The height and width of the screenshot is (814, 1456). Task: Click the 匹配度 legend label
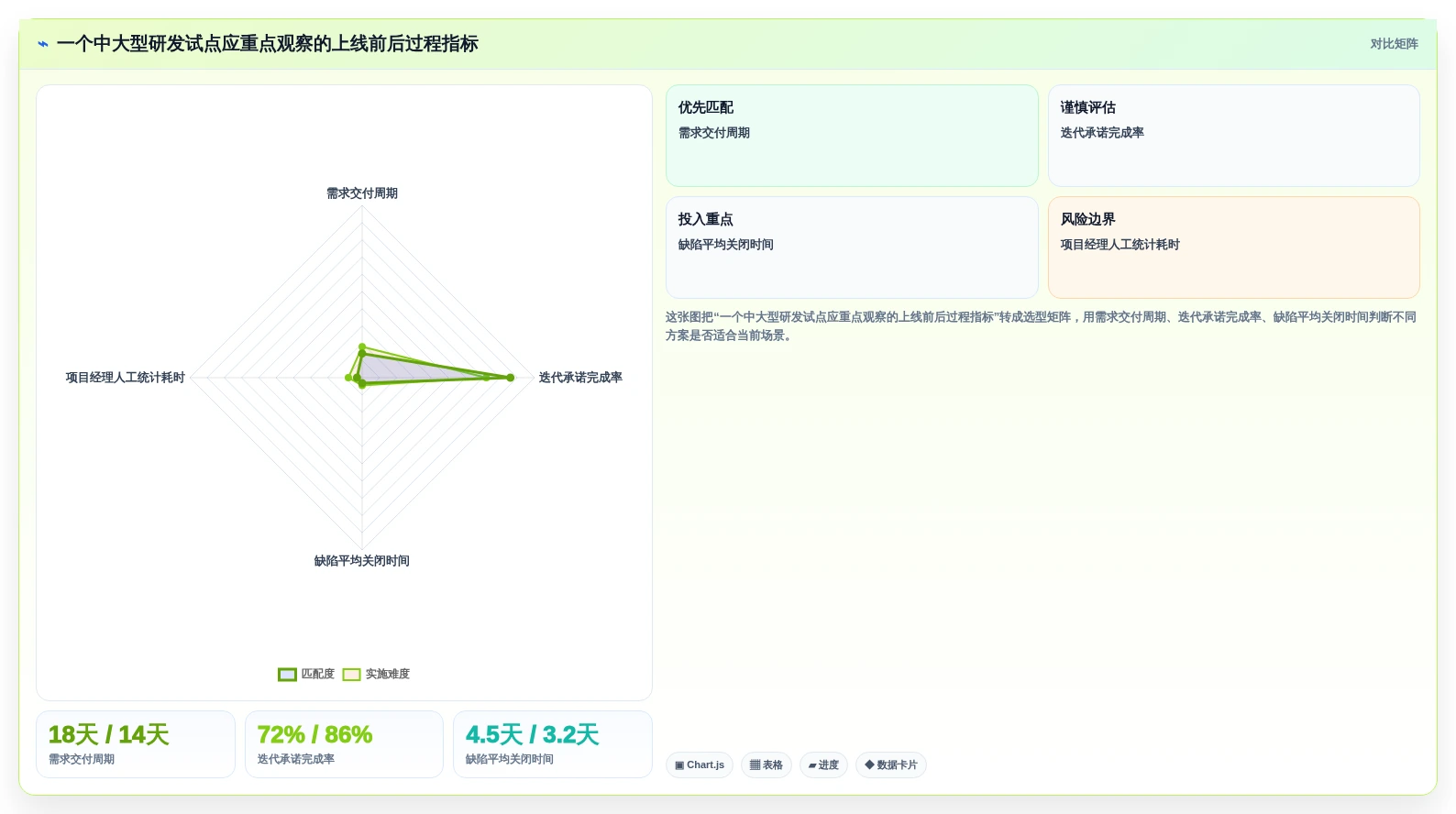318,674
